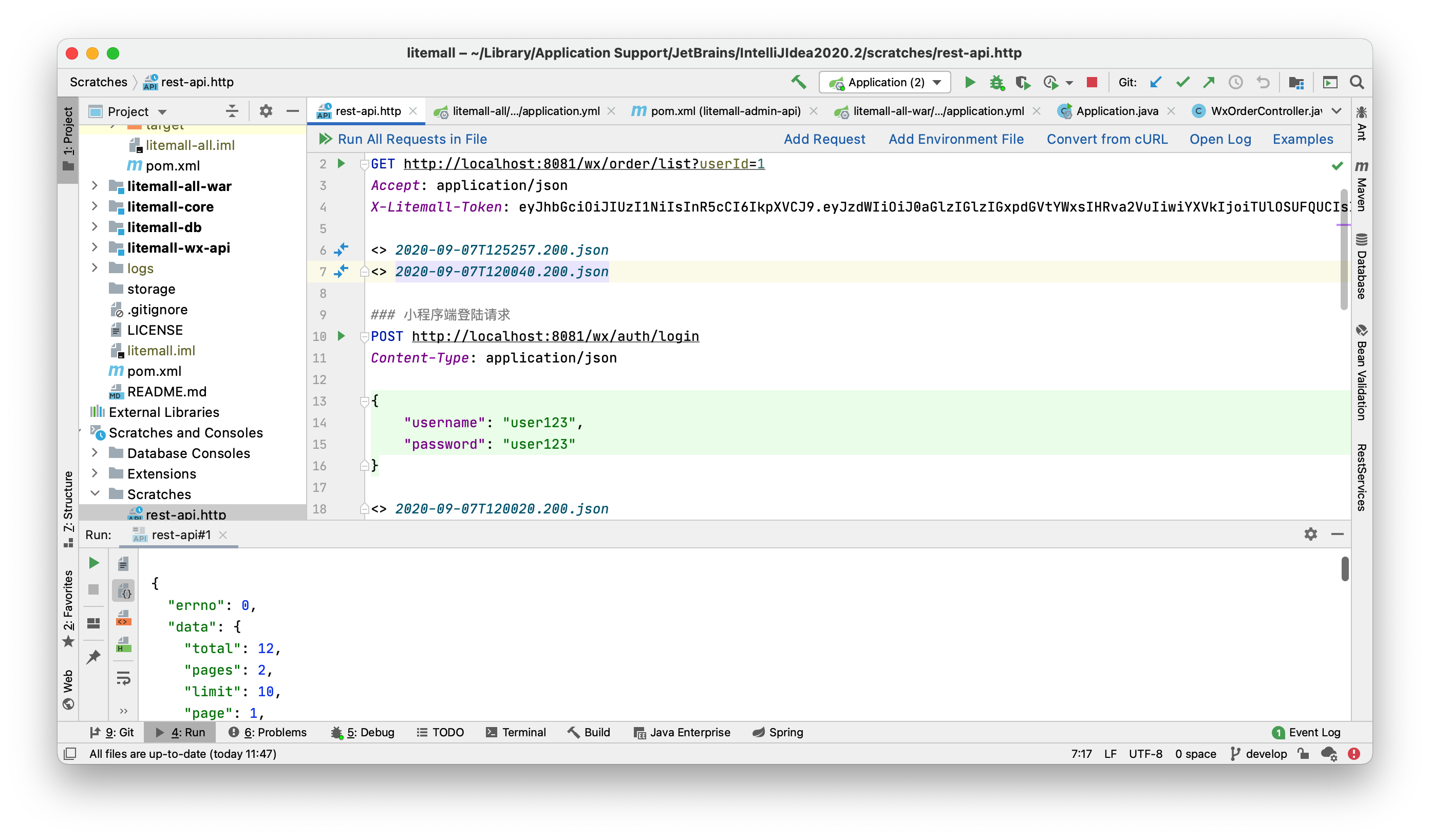Image resolution: width=1430 pixels, height=840 pixels.
Task: Open Run panel settings gear
Action: (1310, 534)
